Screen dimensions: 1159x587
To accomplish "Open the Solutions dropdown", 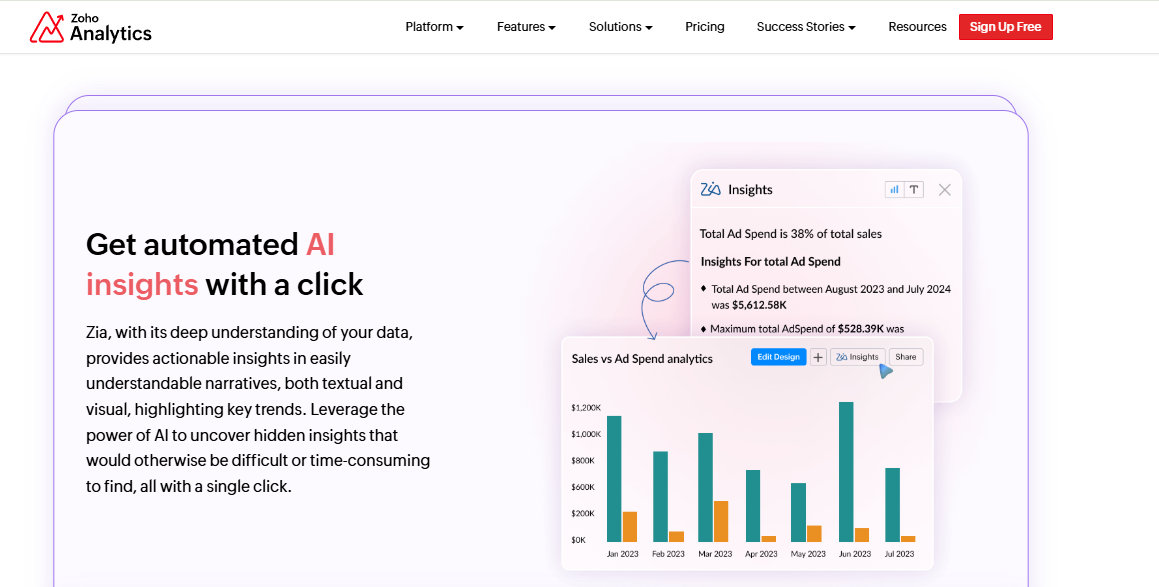I will [621, 27].
